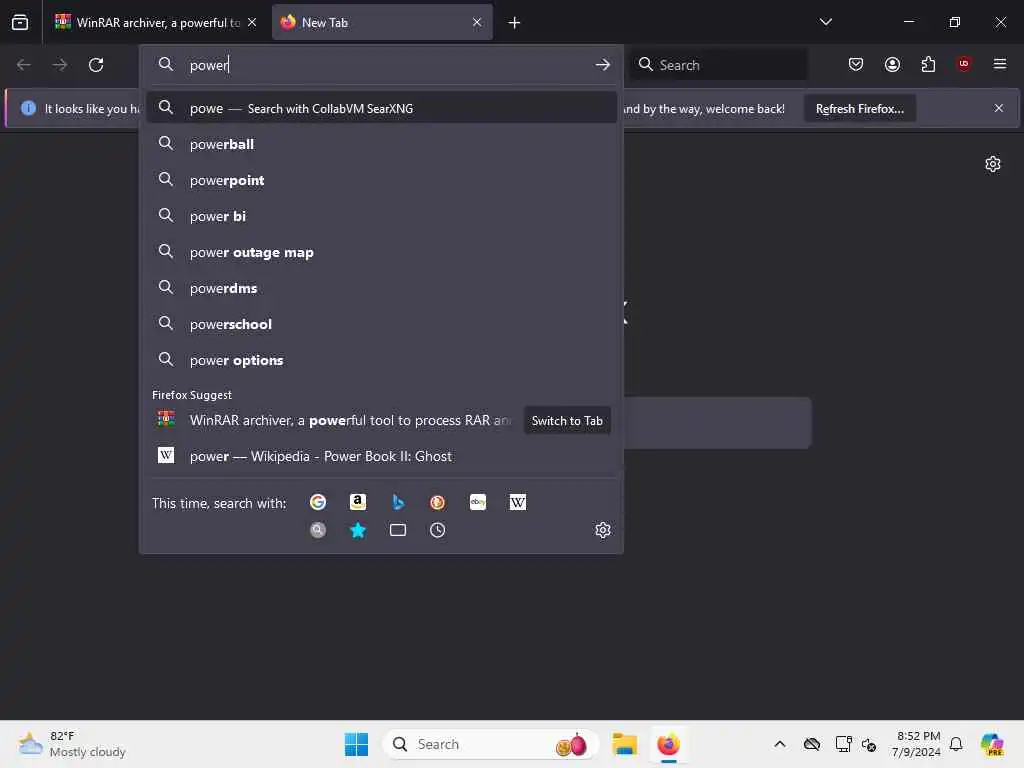This screenshot has width=1024, height=768.
Task: Open the Firefox View button
Action: pos(20,22)
